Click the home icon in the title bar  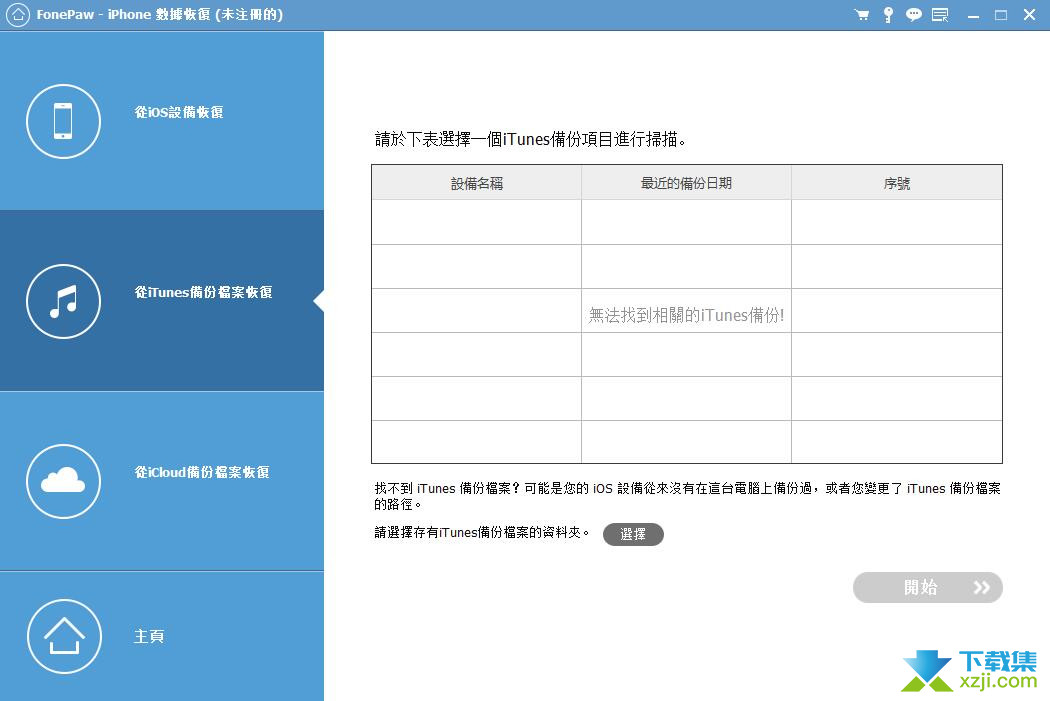(x=18, y=14)
